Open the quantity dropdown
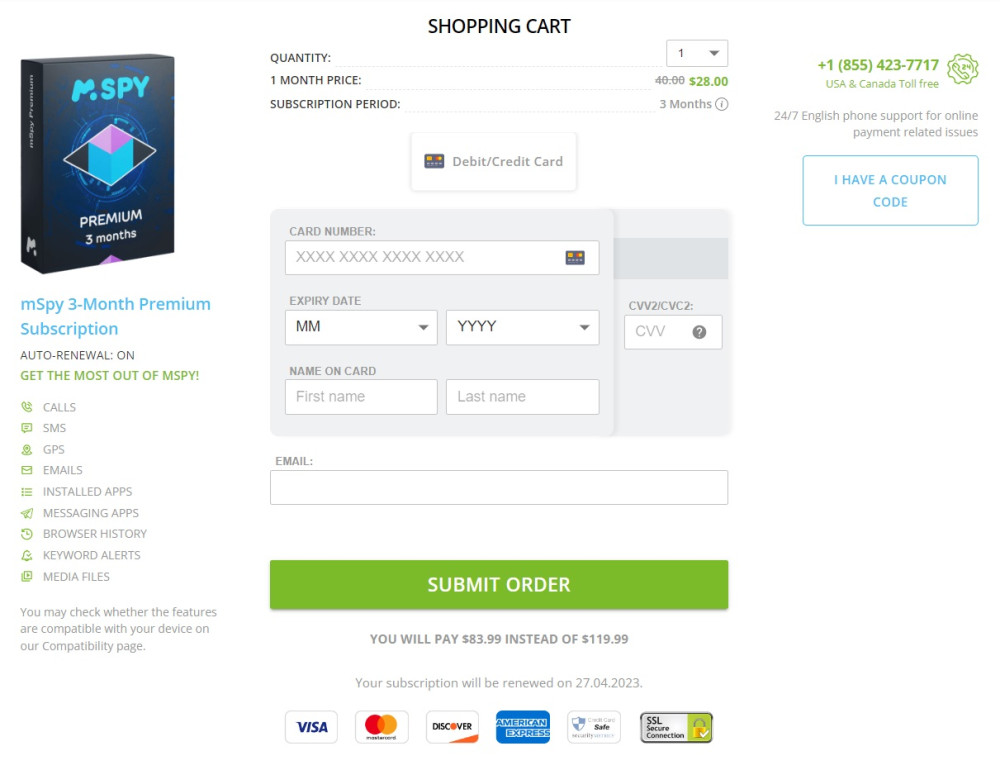Image resolution: width=1000 pixels, height=770 pixels. tap(697, 52)
